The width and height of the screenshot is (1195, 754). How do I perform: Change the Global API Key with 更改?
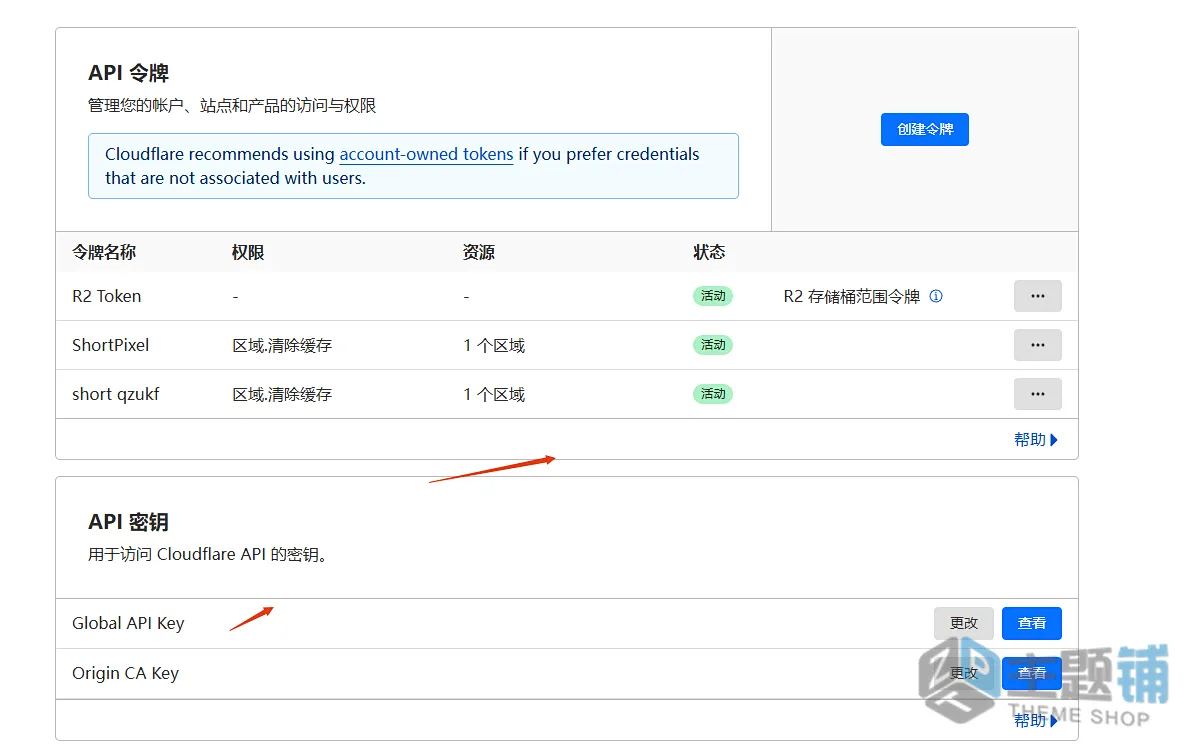click(964, 624)
